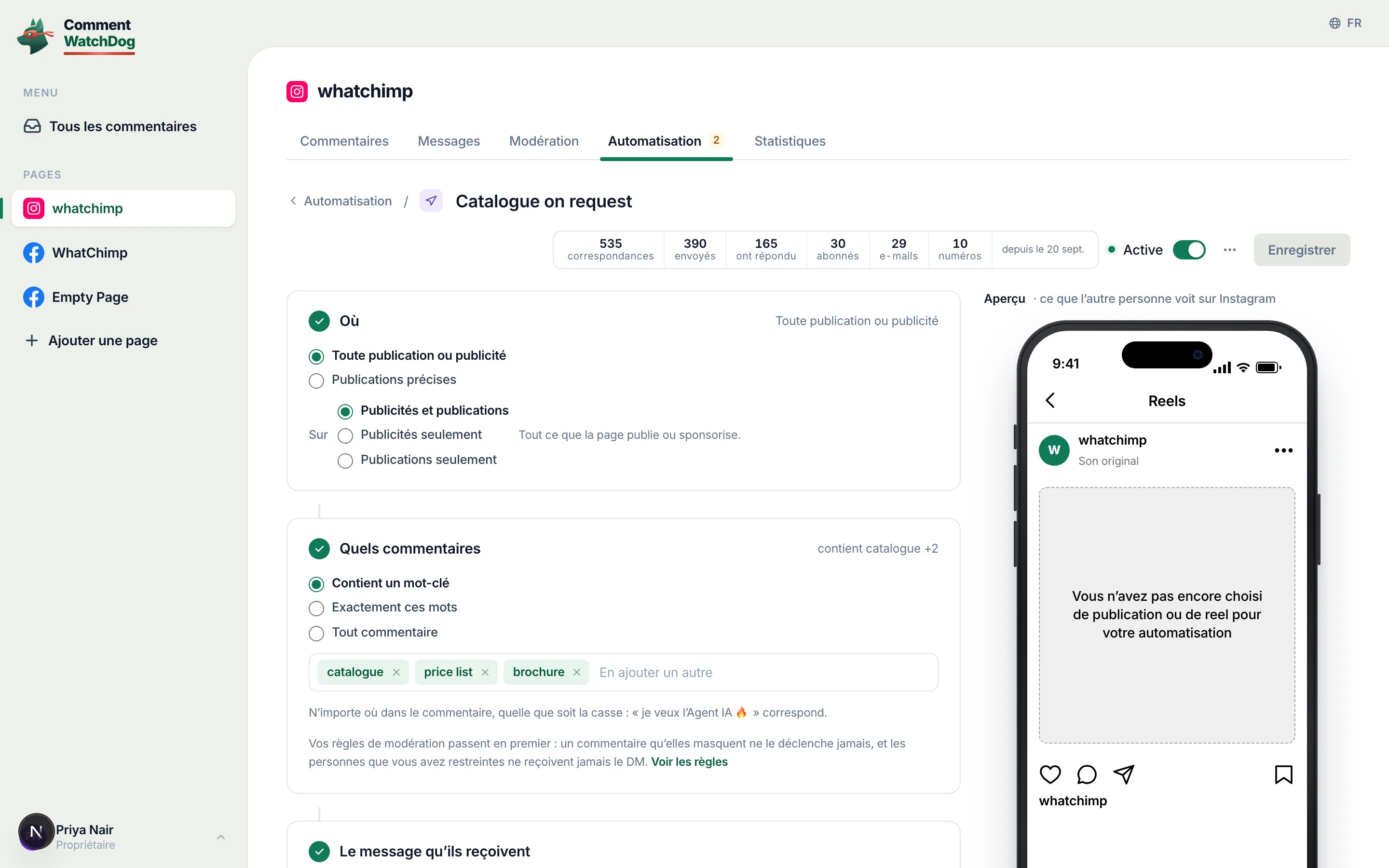Toggle the Active automation switch
The height and width of the screenshot is (868, 1389).
(x=1189, y=250)
